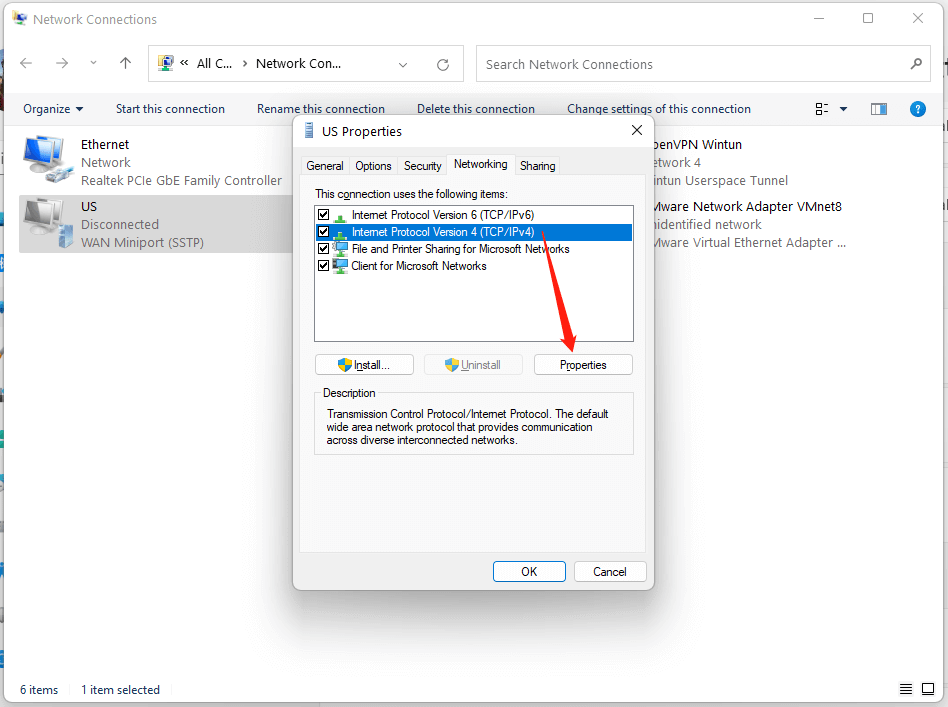Uncheck Internet Protocol Version 4 checkbox
The image size is (948, 707).
(323, 232)
